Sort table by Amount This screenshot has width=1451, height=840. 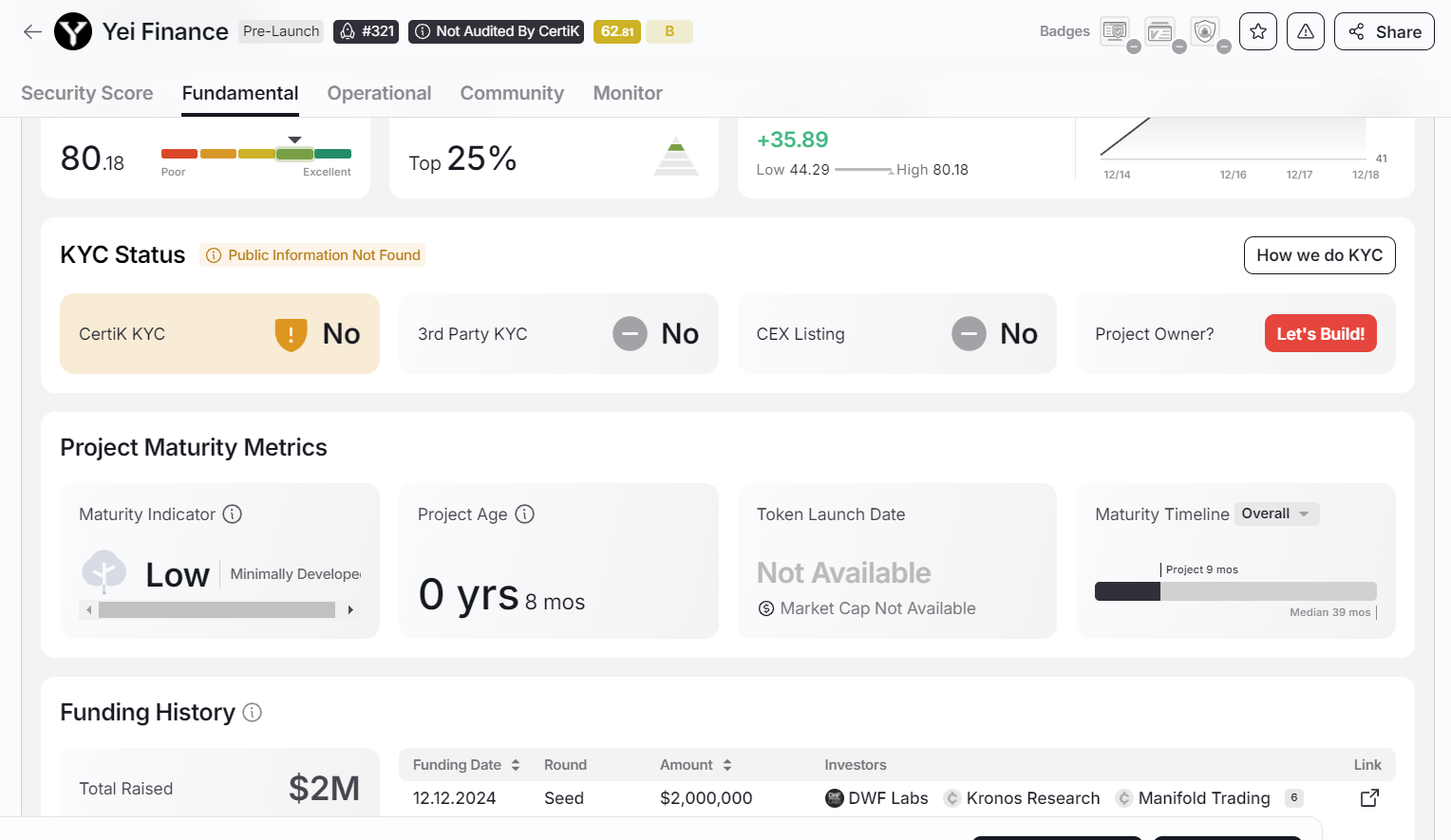[696, 765]
